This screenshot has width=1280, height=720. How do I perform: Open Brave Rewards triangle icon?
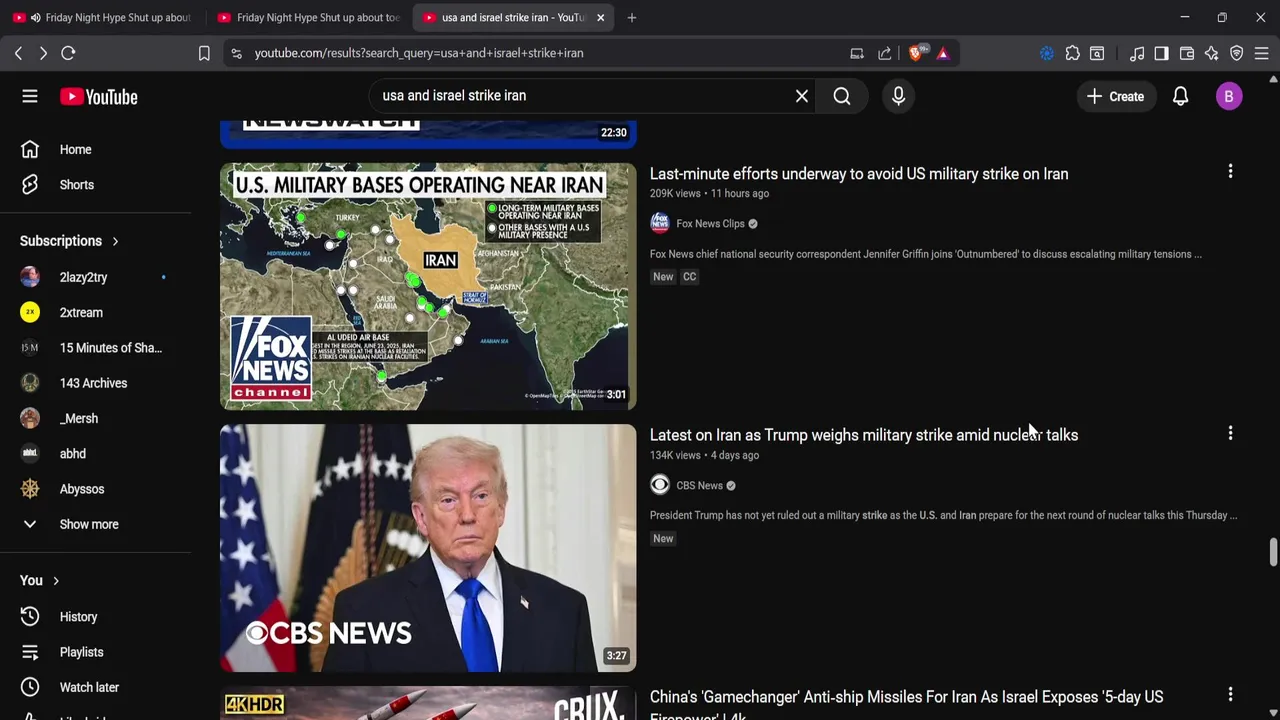(943, 53)
